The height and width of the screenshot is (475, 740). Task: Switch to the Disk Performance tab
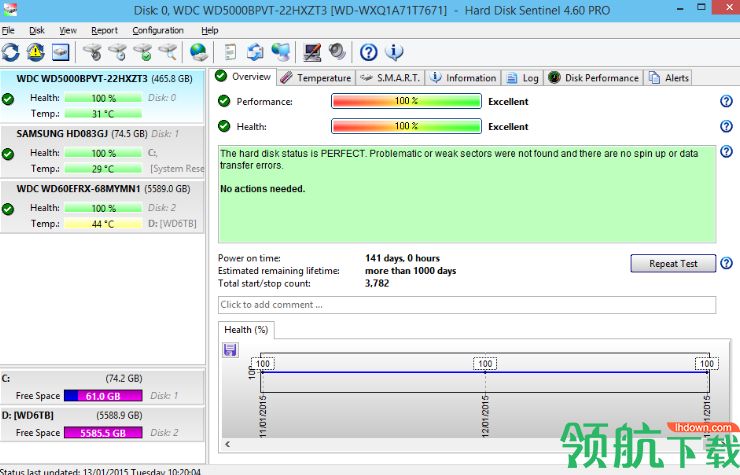[594, 78]
